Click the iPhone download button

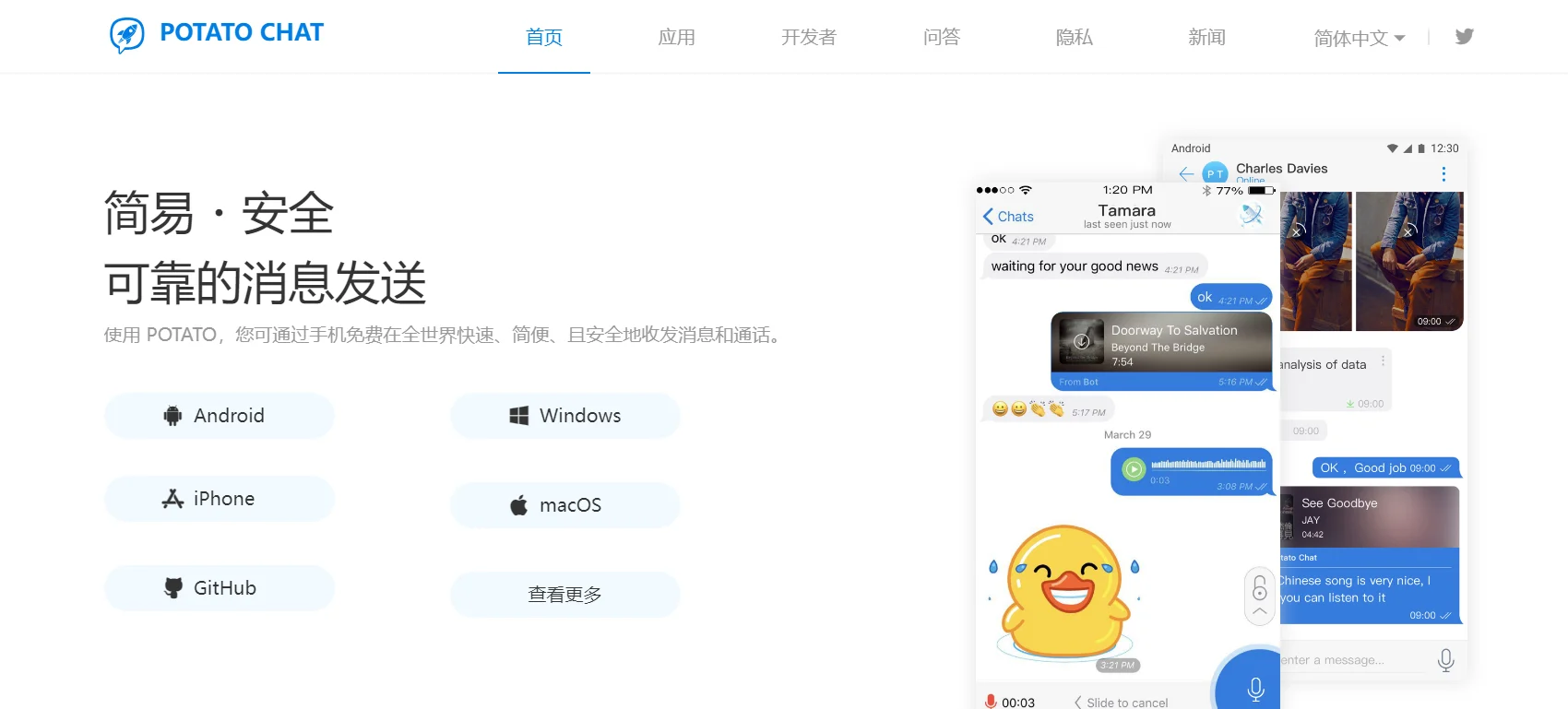[x=220, y=499]
